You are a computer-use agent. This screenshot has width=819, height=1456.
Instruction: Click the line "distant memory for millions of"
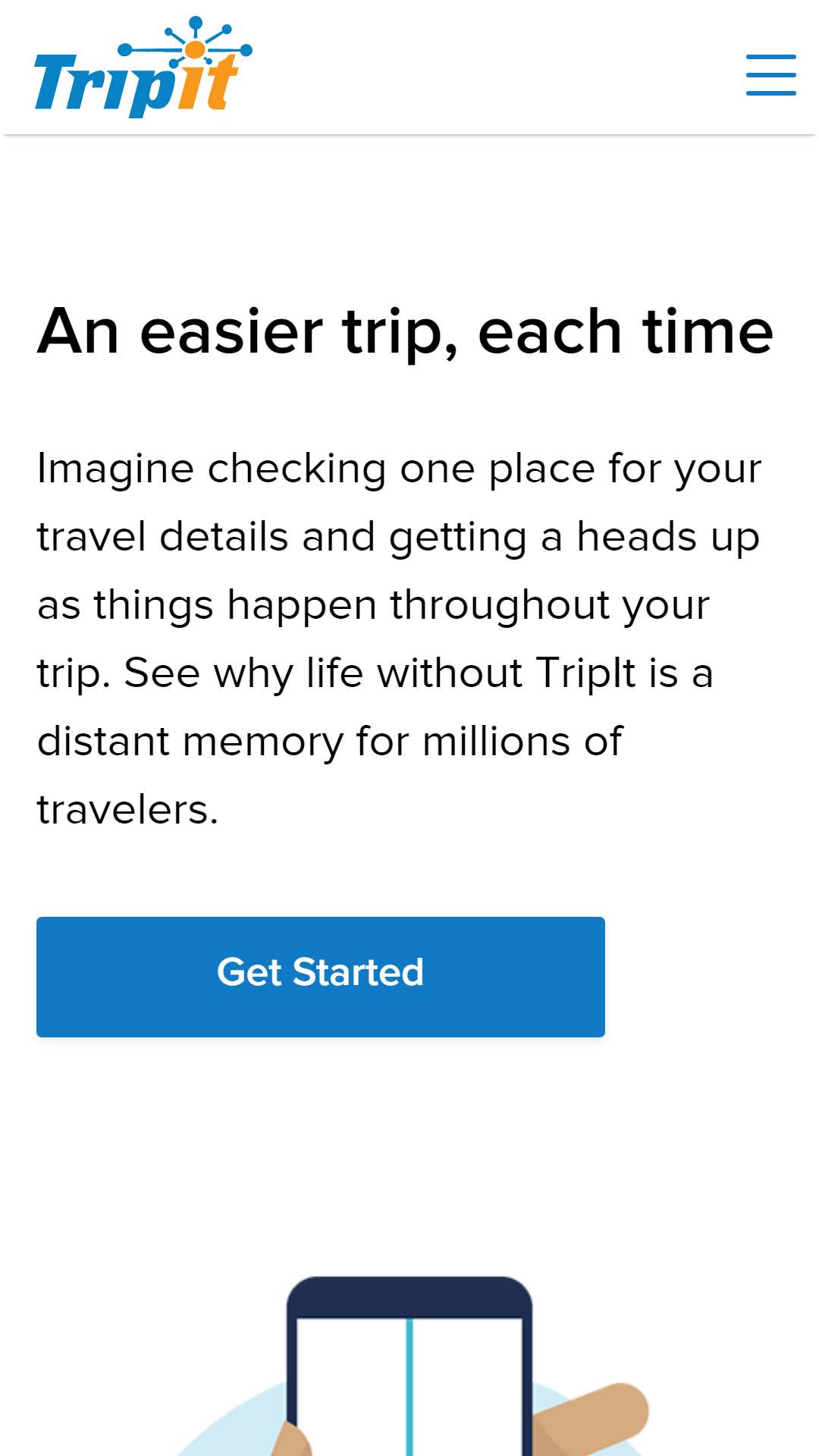coord(330,741)
